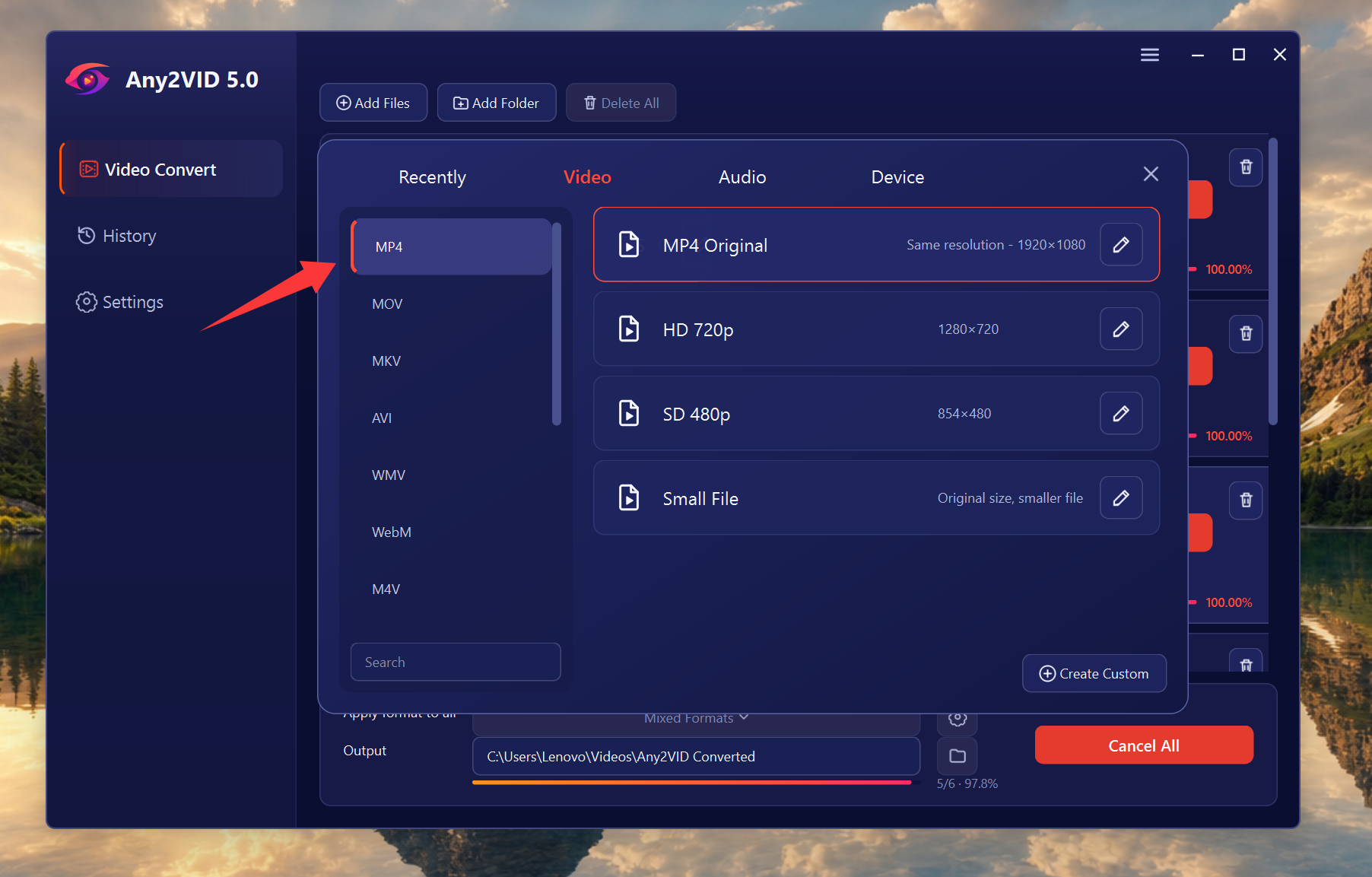Delete the first file in the list
The height and width of the screenshot is (877, 1372).
pyautogui.click(x=1246, y=167)
